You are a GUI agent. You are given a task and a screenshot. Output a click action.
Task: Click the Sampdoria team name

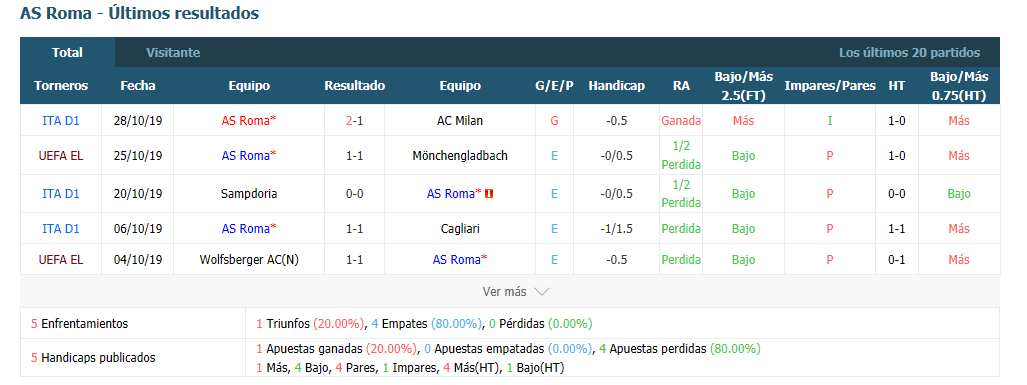[249, 194]
